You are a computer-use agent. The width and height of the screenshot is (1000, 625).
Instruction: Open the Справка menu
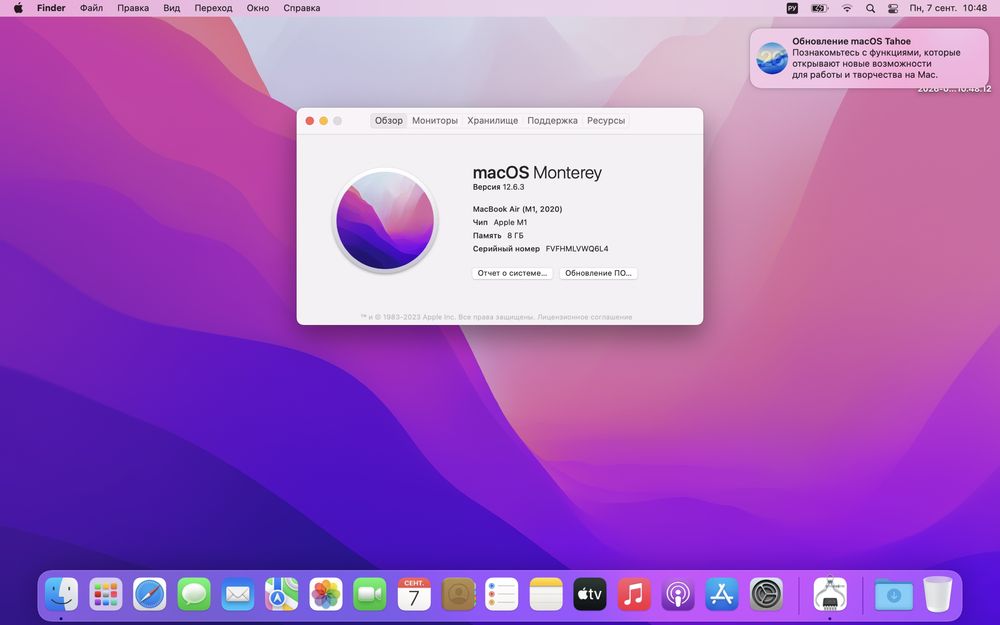tap(302, 8)
